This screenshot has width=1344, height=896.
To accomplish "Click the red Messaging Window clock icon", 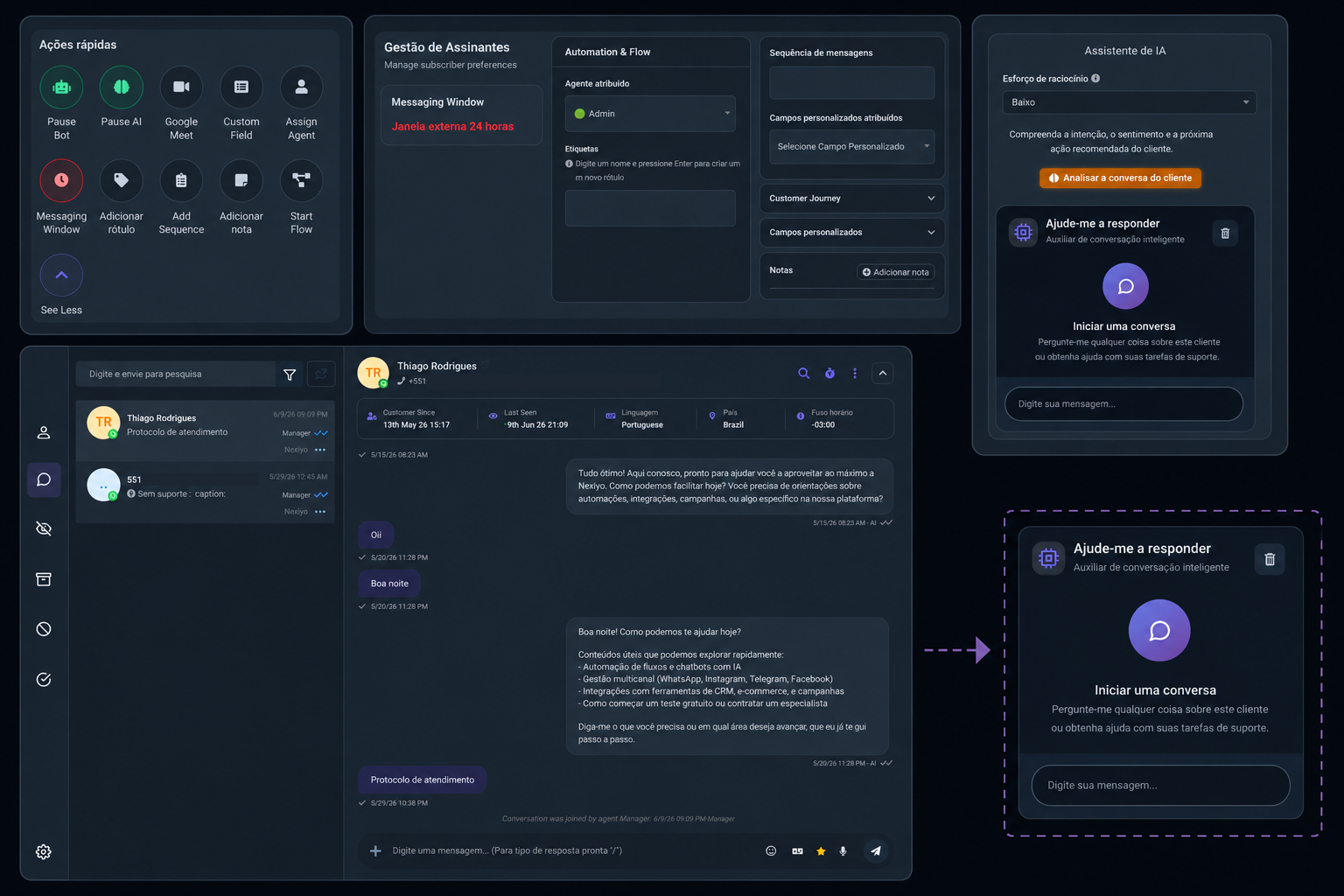I will pyautogui.click(x=61, y=180).
